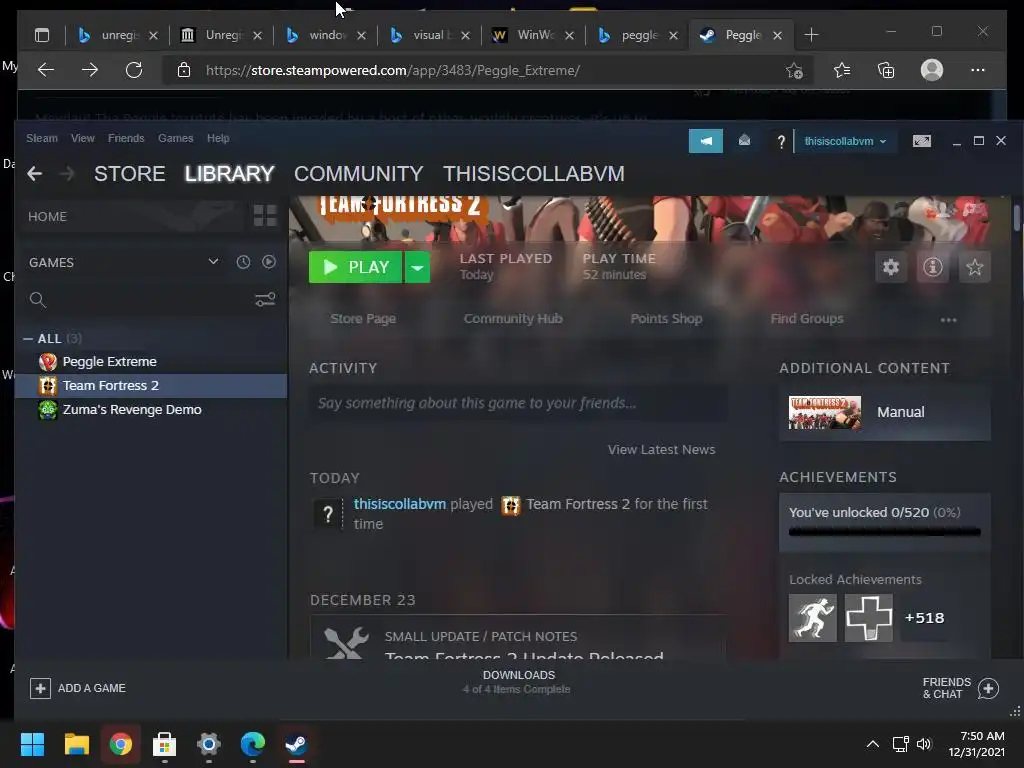The width and height of the screenshot is (1024, 768).
Task: Launch Chrome from the taskbar
Action: click(121, 744)
